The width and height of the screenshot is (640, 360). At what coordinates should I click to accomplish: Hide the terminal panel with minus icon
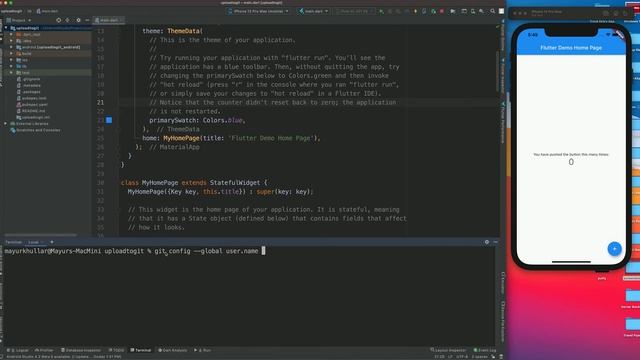pos(496,242)
